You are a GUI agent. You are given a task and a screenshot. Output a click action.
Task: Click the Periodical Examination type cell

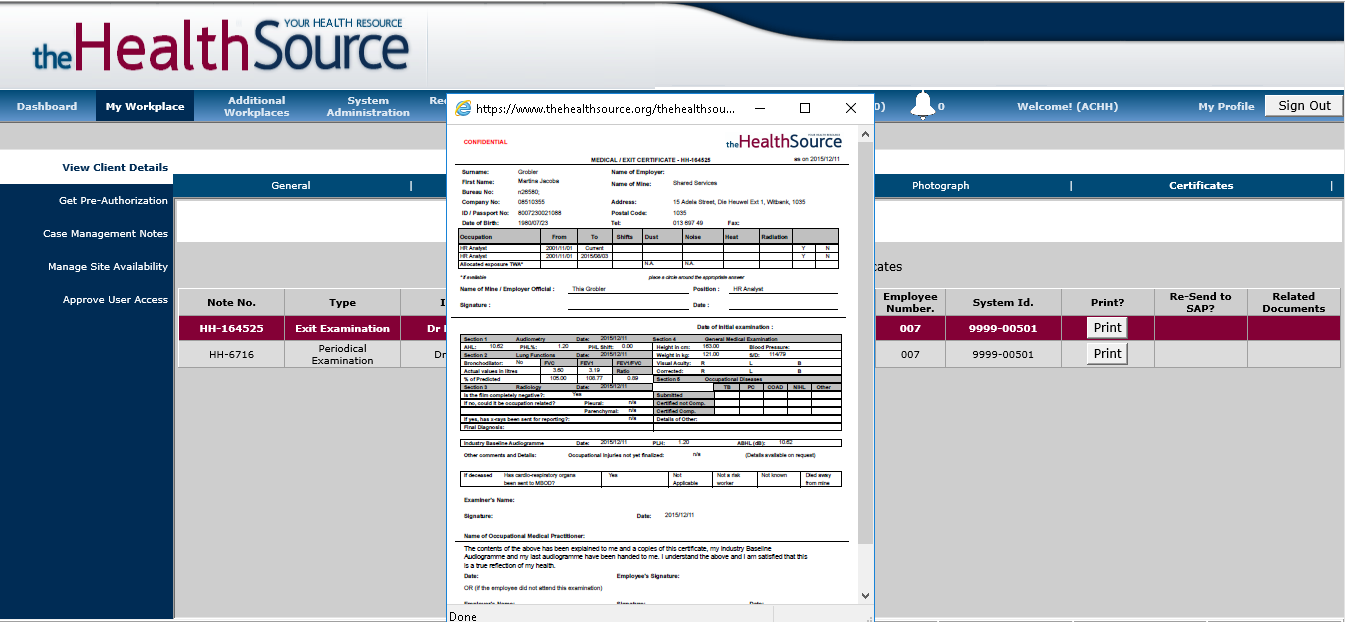(342, 354)
